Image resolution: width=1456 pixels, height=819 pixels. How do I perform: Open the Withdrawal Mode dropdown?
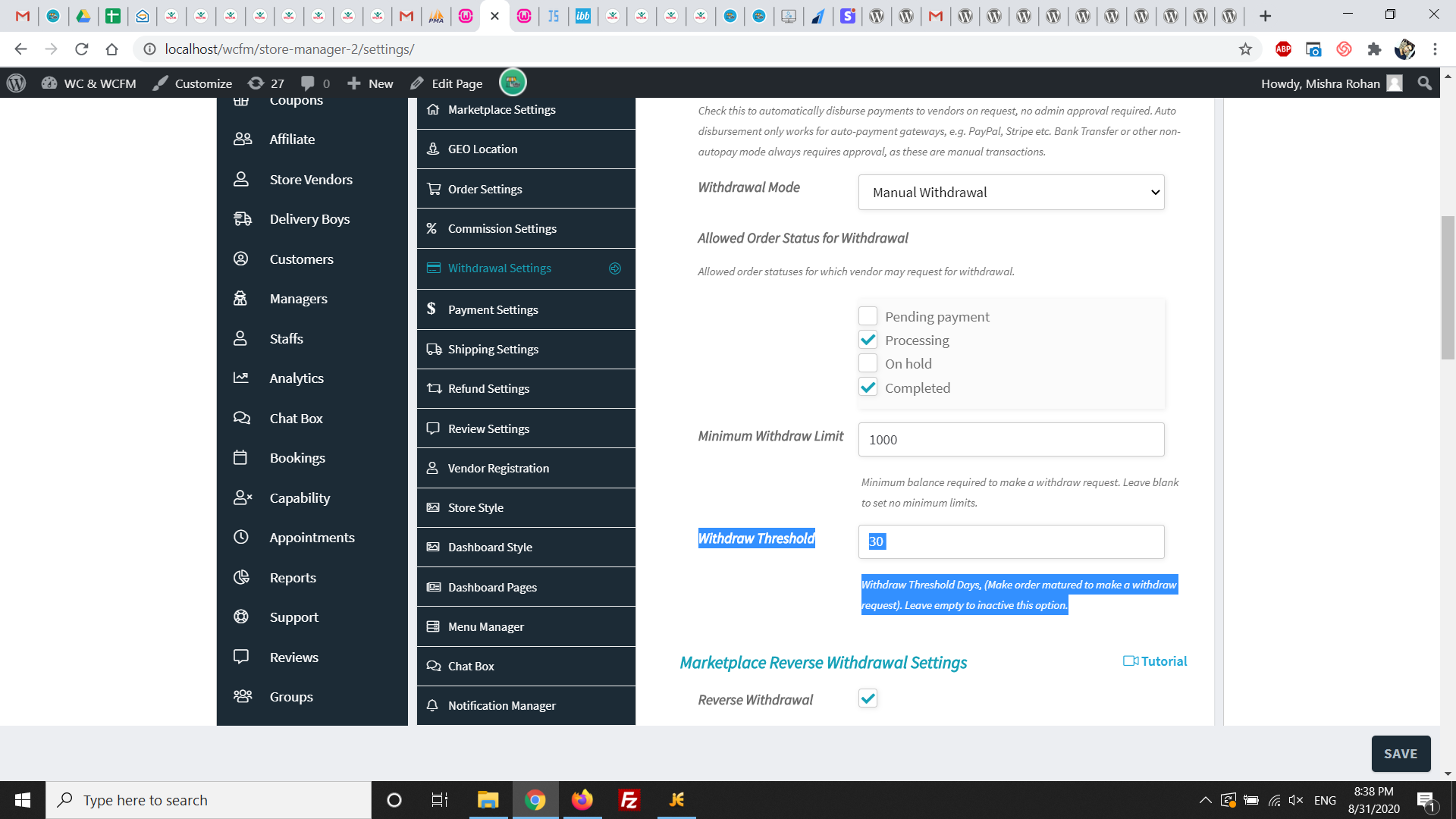click(x=1011, y=193)
